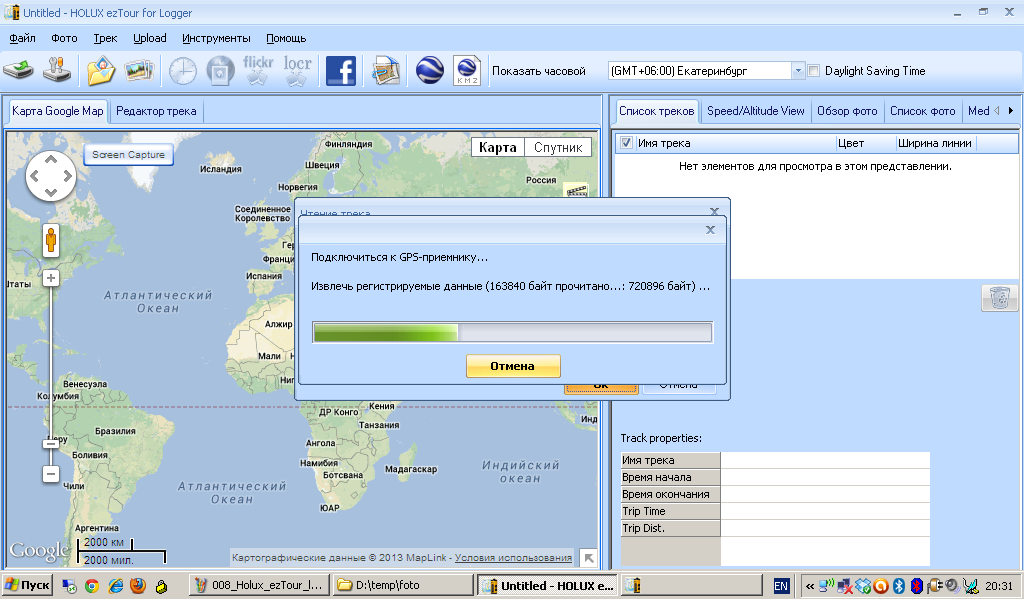
Task: Click the overview map collapse arrow
Action: point(588,558)
